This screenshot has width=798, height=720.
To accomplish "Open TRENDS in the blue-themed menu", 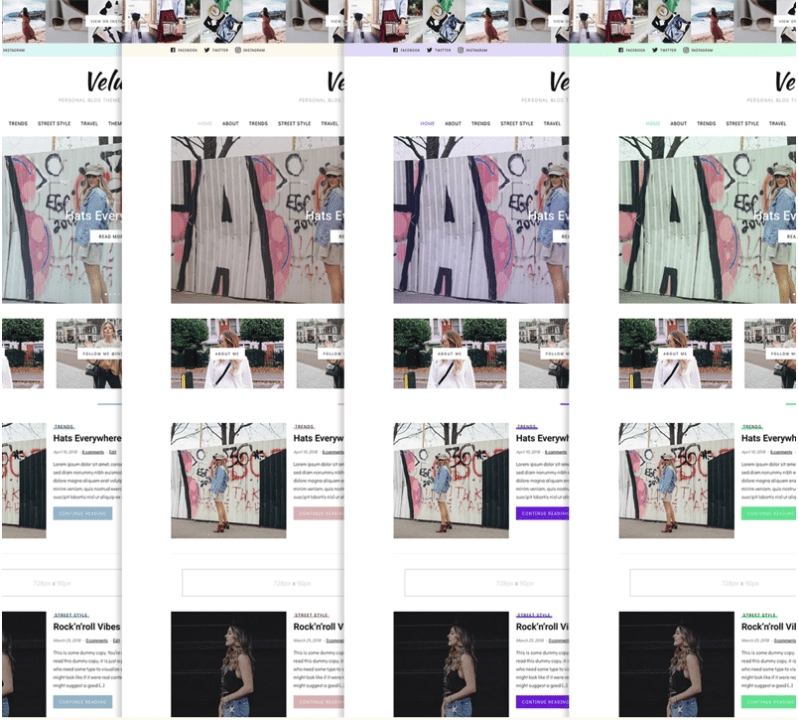I will [x=18, y=124].
